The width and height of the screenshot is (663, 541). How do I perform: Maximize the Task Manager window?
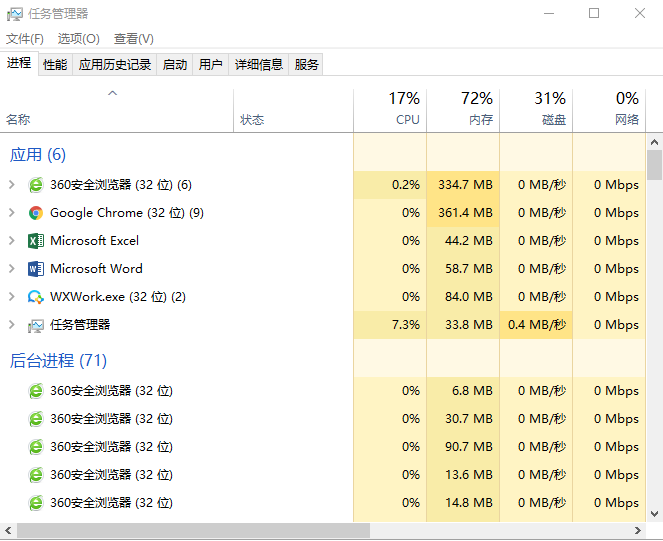pos(594,14)
